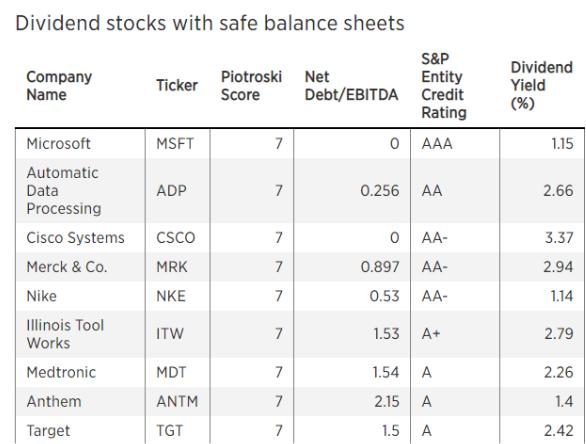Click the 3.37 dividend yield value
Image resolution: width=586 pixels, height=444 pixels.
pyautogui.click(x=559, y=238)
